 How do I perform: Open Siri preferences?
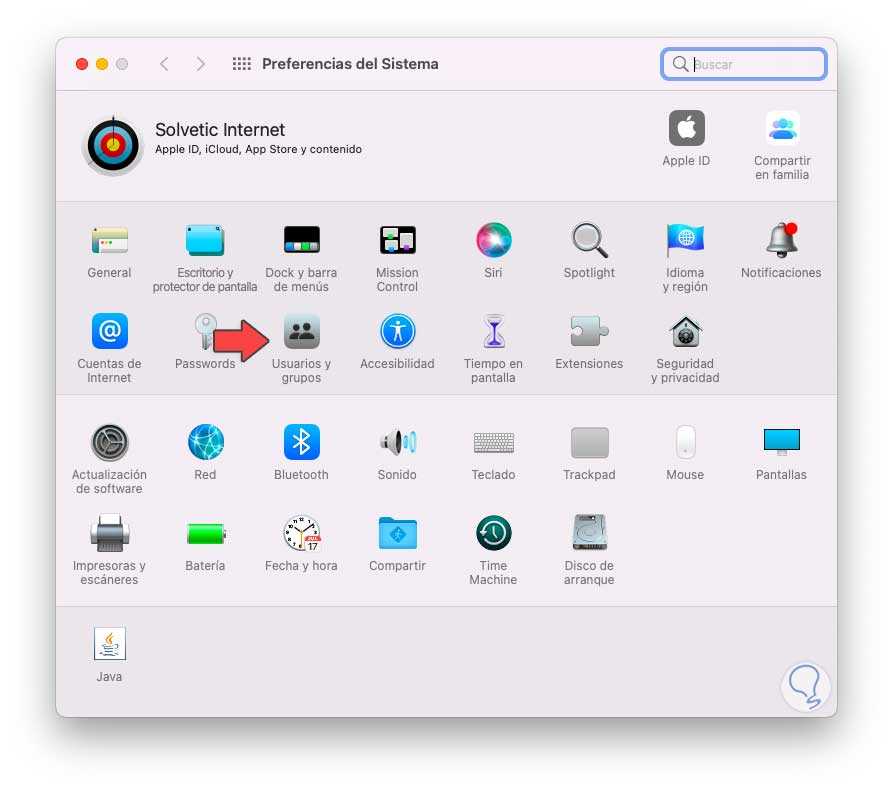(493, 240)
